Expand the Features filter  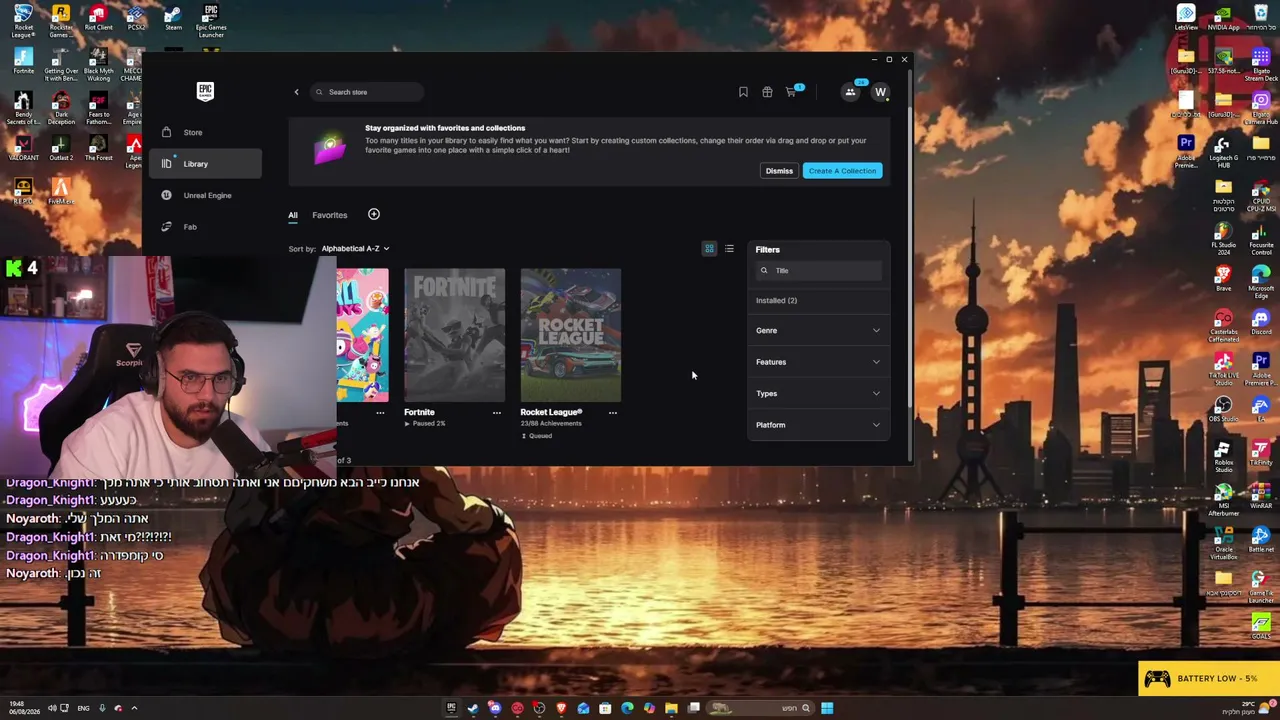tap(818, 362)
